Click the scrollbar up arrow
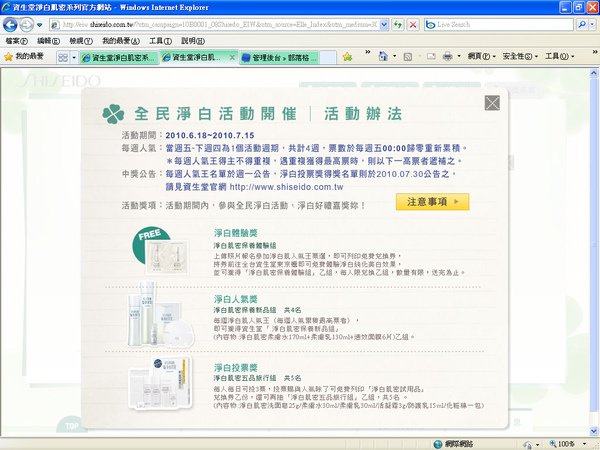 593,72
